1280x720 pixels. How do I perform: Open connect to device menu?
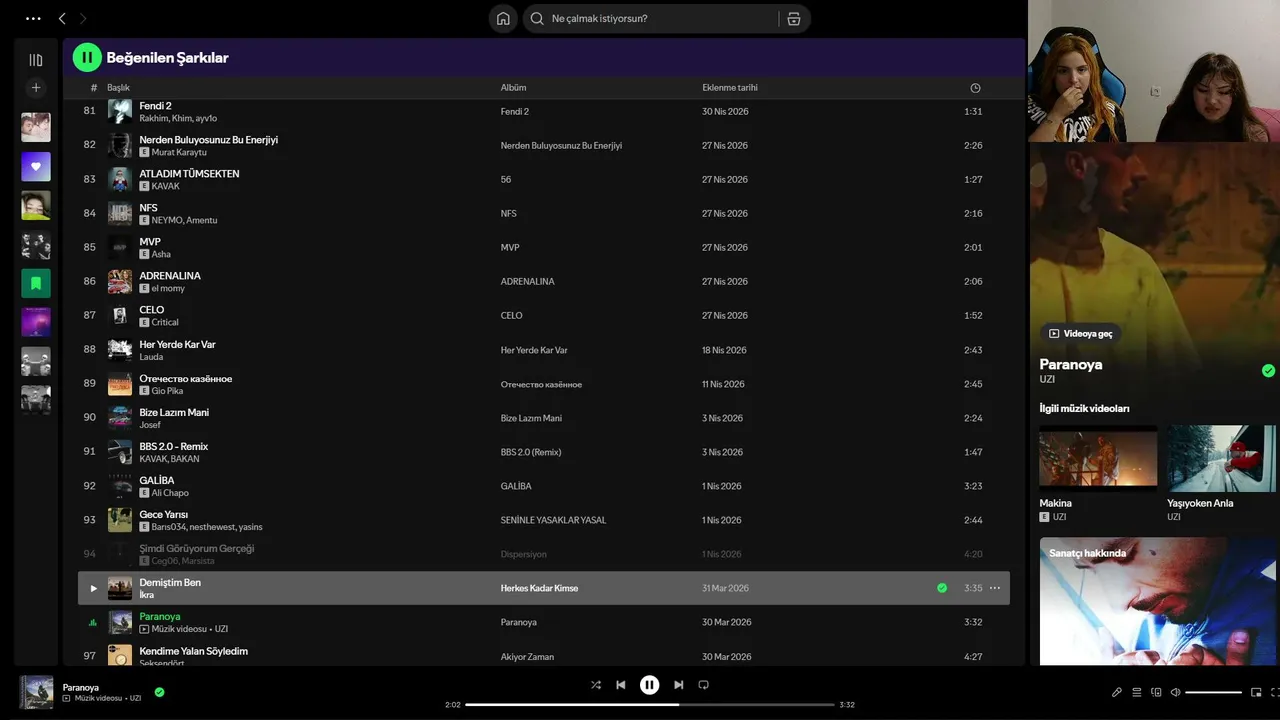pos(1156,692)
